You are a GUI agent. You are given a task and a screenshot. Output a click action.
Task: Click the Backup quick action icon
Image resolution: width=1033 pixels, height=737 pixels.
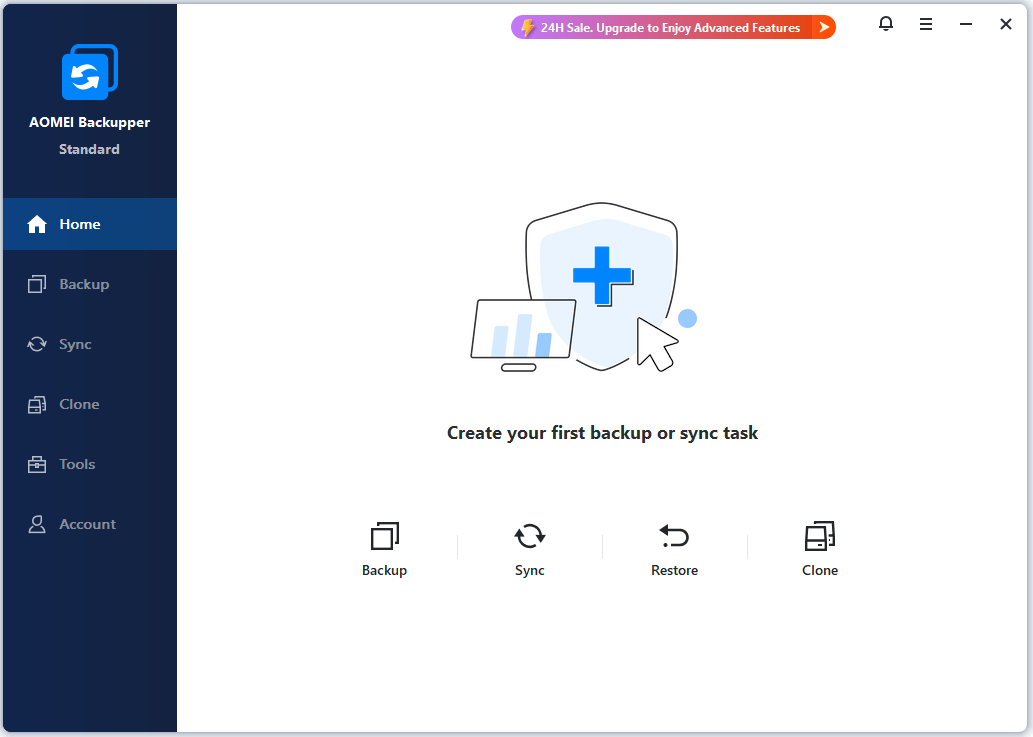click(385, 536)
